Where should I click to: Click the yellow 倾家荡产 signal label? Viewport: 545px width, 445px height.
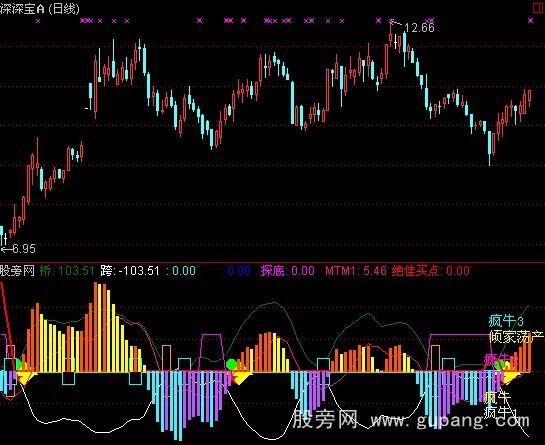click(516, 336)
